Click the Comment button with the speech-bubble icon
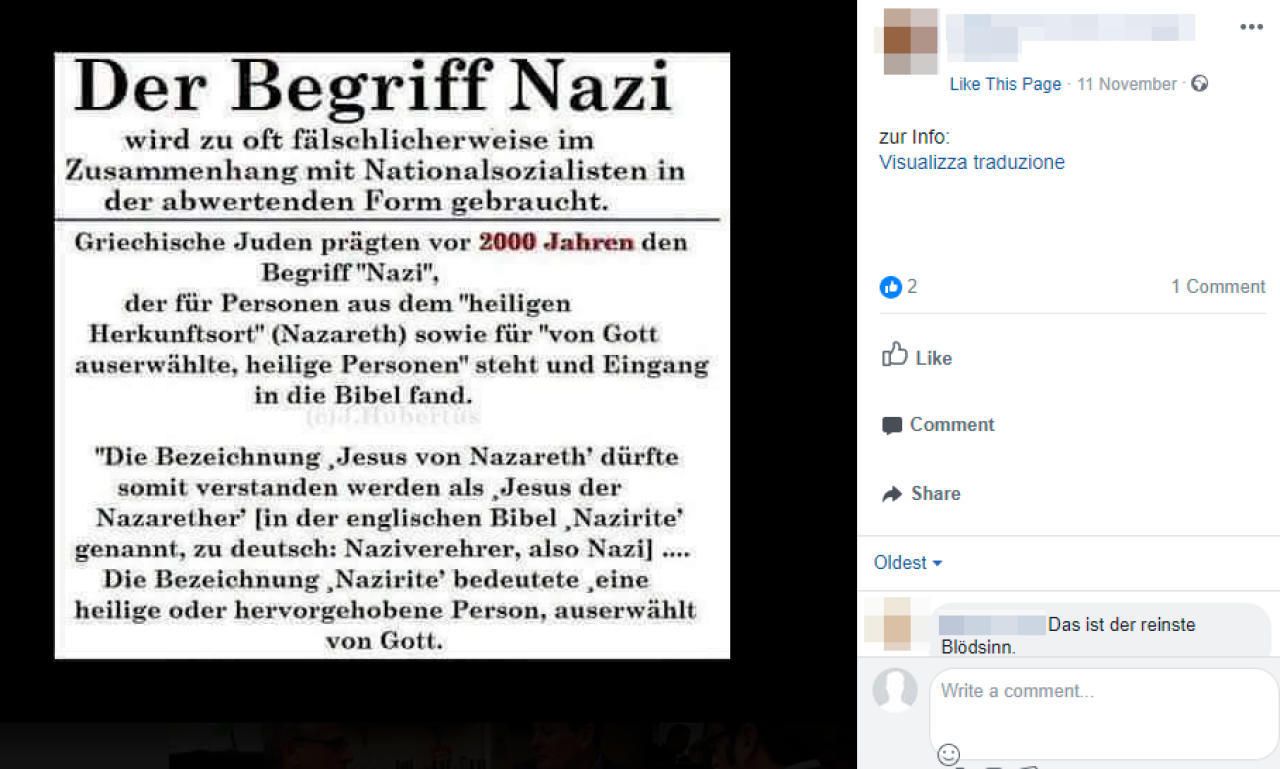Image resolution: width=1280 pixels, height=769 pixels. click(x=938, y=425)
